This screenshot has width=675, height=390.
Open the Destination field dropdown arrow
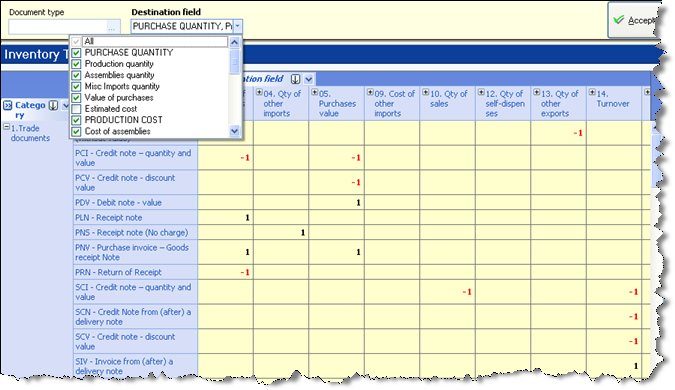pyautogui.click(x=238, y=27)
